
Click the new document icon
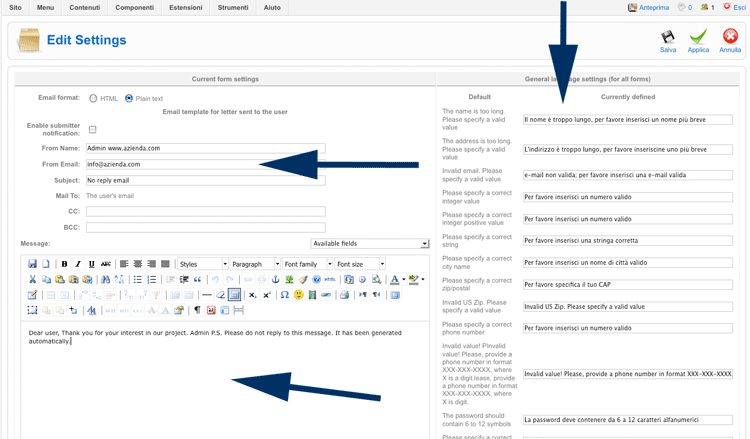click(x=46, y=264)
